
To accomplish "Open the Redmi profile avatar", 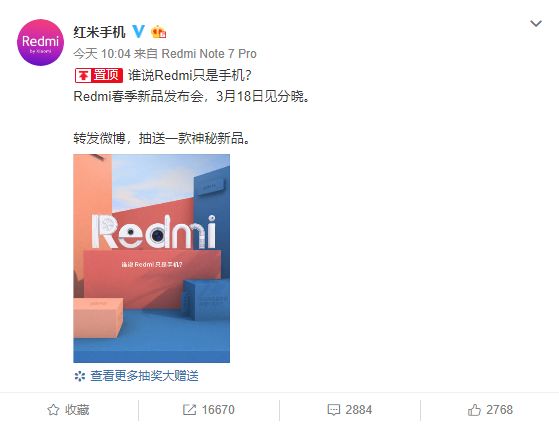I will (40, 42).
